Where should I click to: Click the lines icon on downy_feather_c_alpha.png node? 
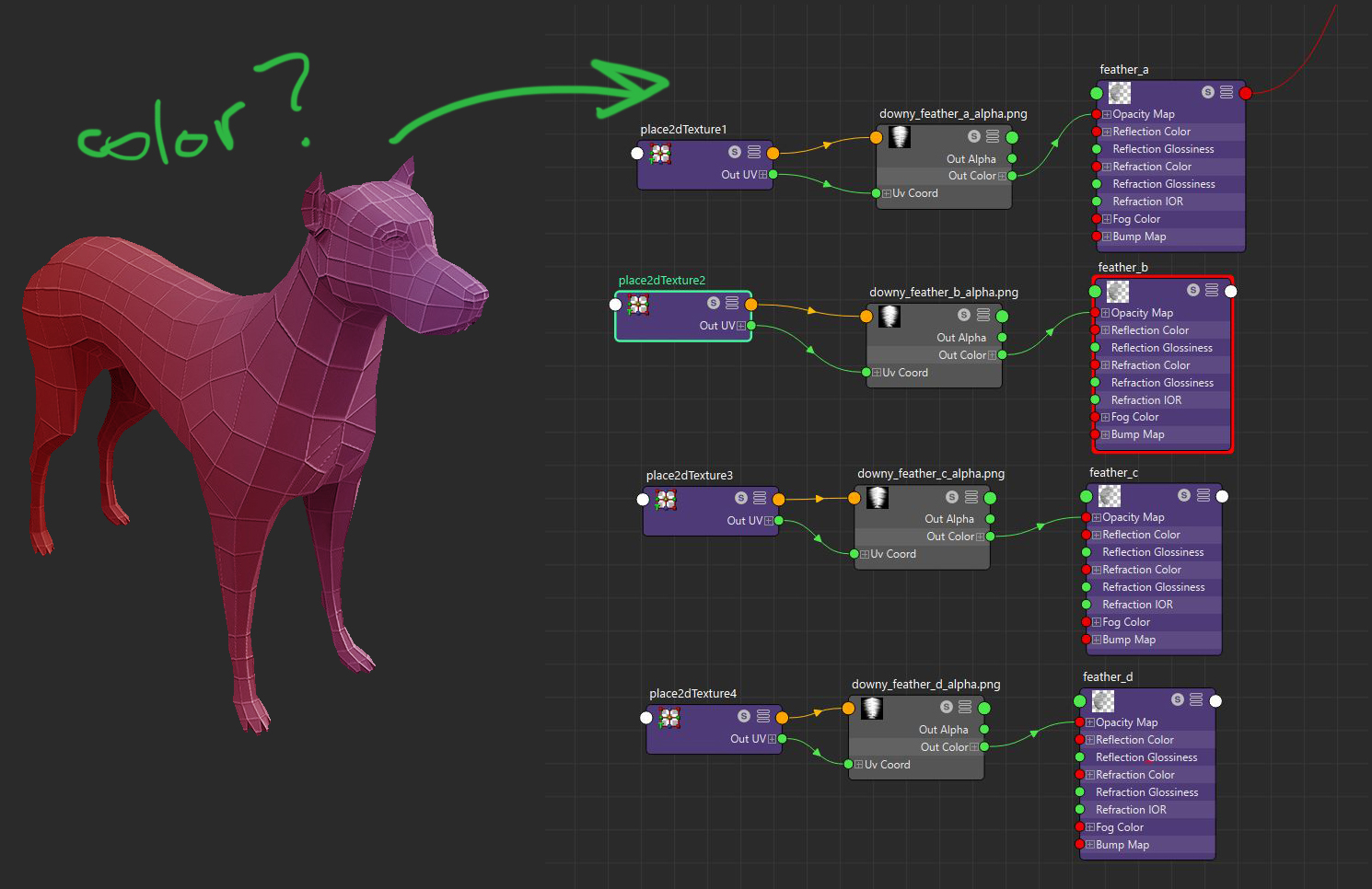971,497
